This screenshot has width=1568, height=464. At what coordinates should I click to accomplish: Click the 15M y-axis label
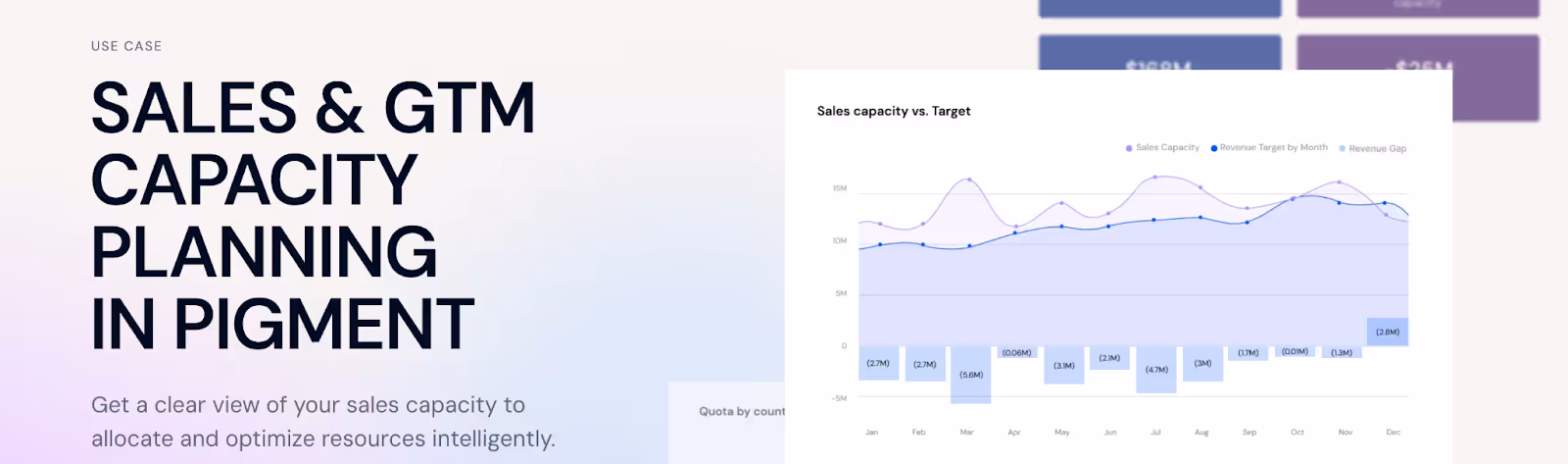click(840, 188)
